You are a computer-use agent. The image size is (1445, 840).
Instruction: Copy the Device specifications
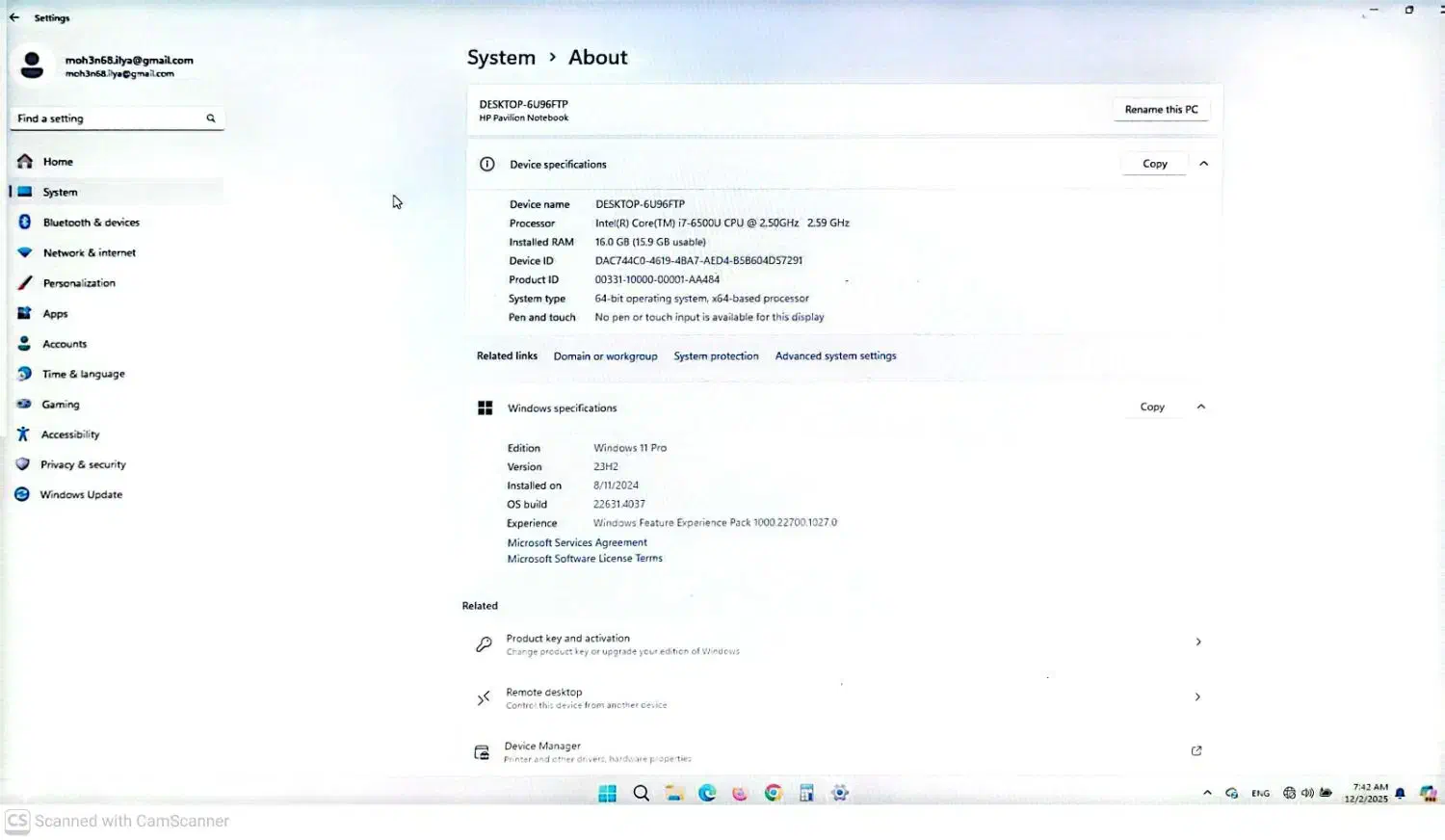tap(1154, 164)
